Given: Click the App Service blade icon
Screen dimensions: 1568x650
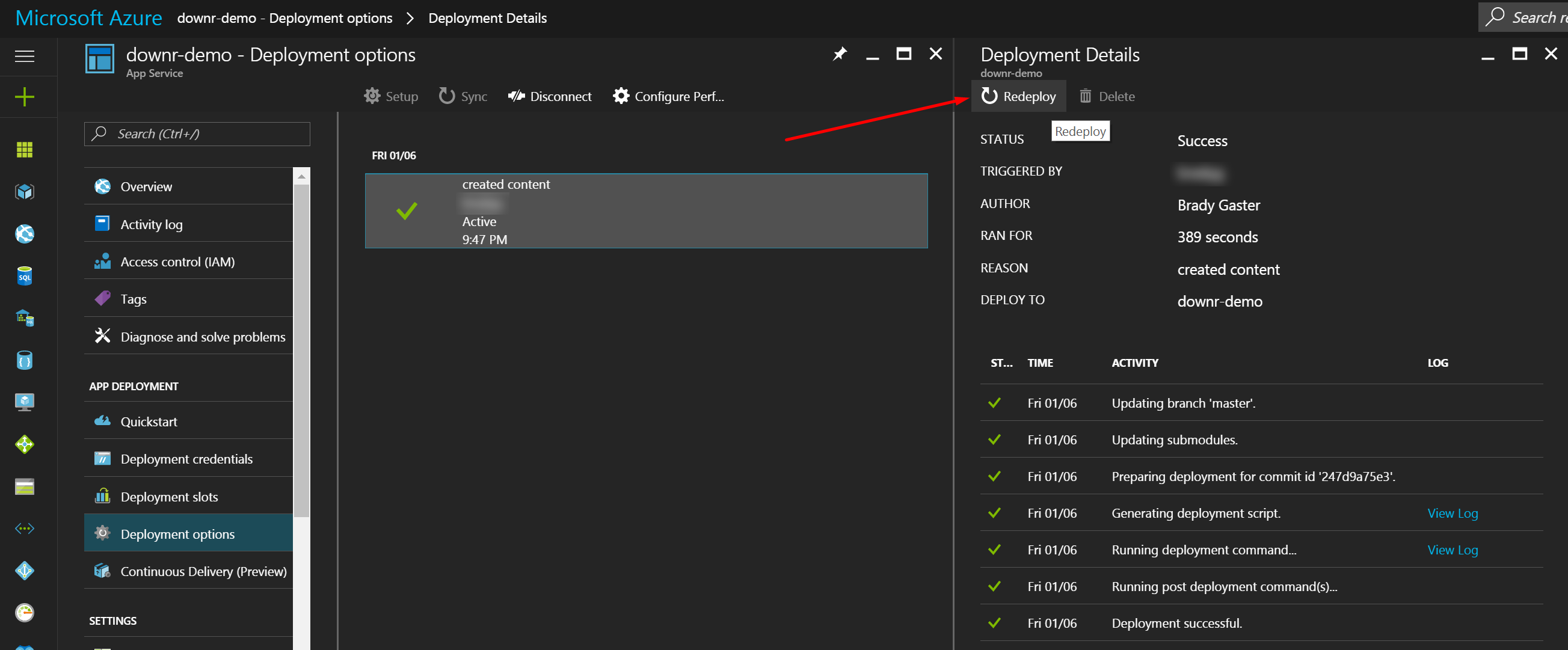Looking at the screenshot, I should (x=99, y=59).
